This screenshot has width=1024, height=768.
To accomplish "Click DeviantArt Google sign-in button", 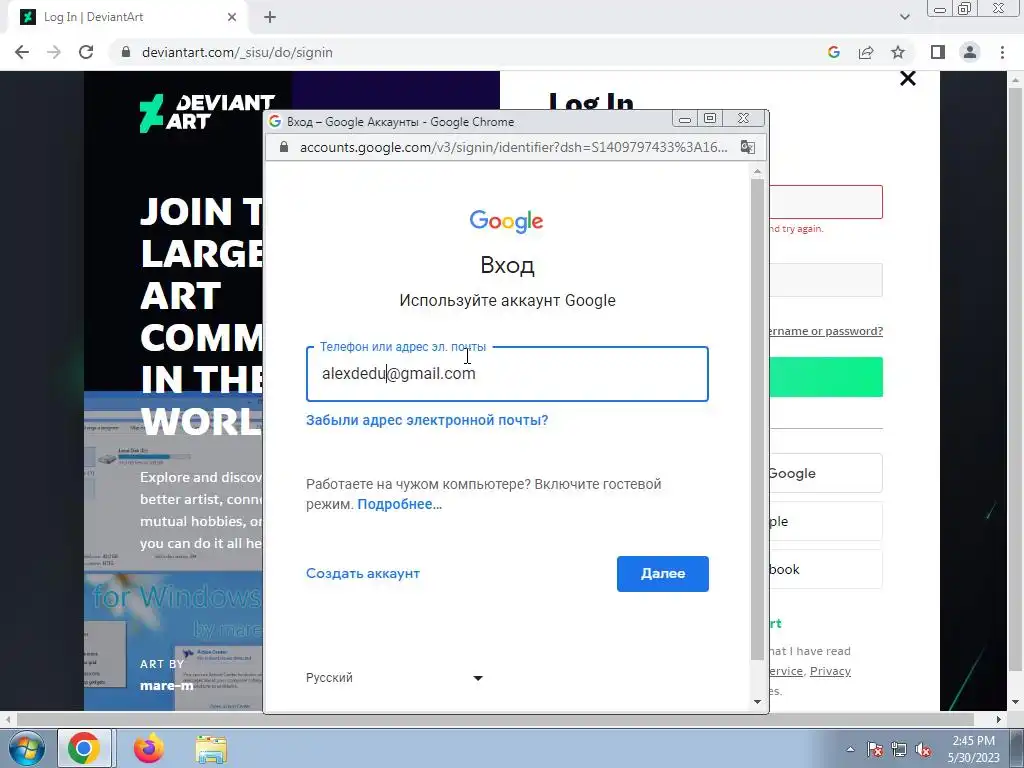I will [826, 473].
